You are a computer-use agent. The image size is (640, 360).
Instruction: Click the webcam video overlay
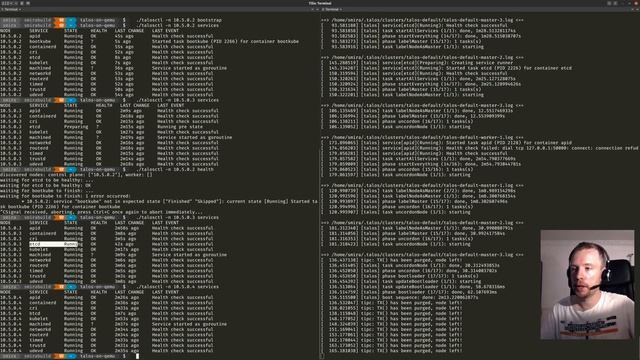(x=587, y=284)
